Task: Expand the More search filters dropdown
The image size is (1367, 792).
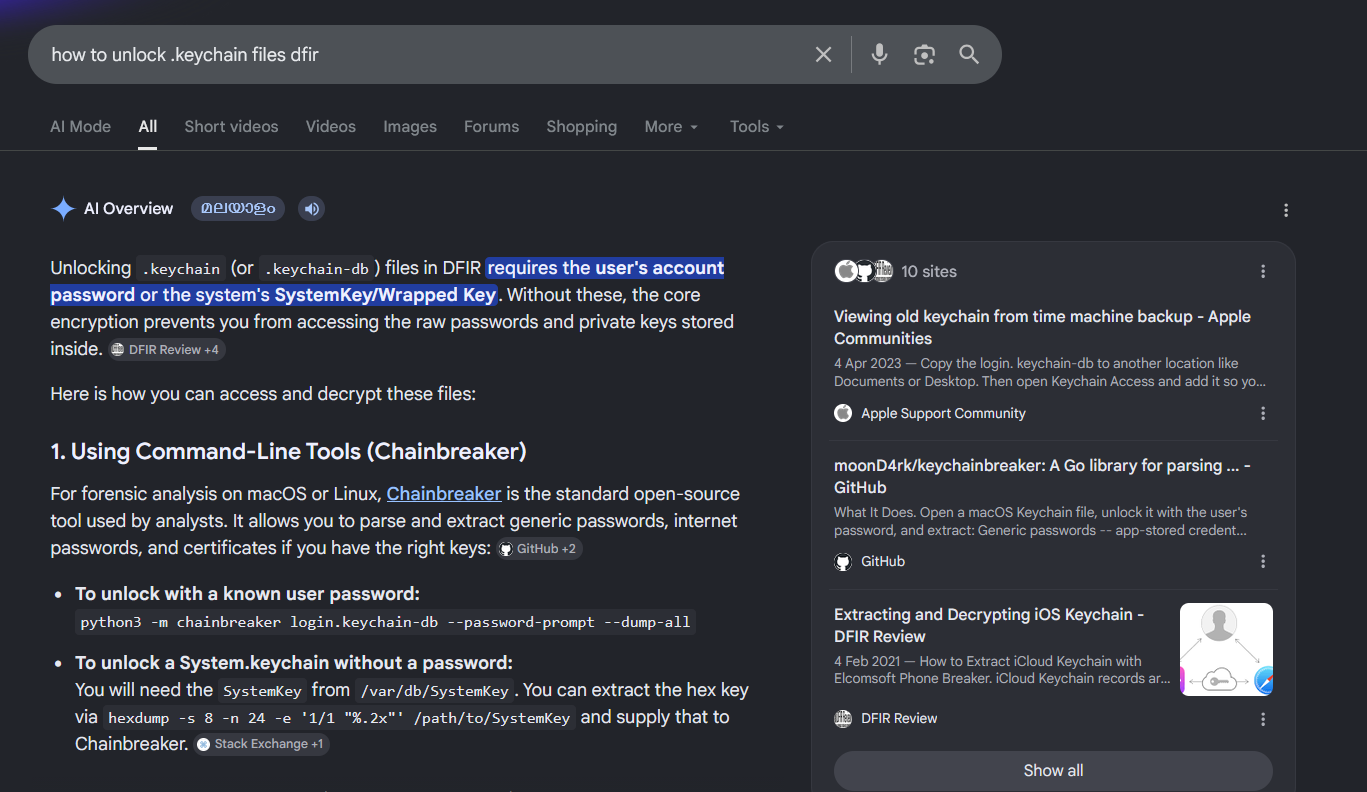Action: click(x=671, y=127)
